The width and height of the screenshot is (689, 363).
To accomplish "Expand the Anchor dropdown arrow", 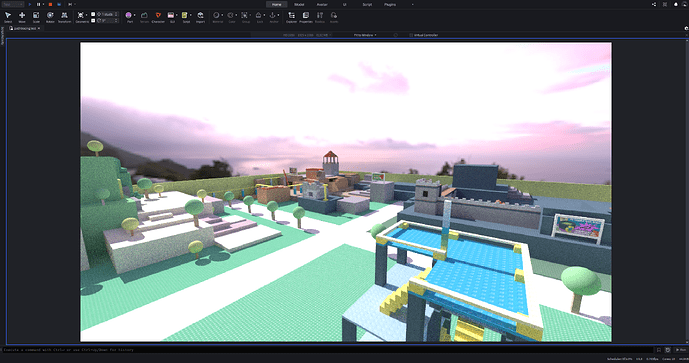I will tap(279, 15).
